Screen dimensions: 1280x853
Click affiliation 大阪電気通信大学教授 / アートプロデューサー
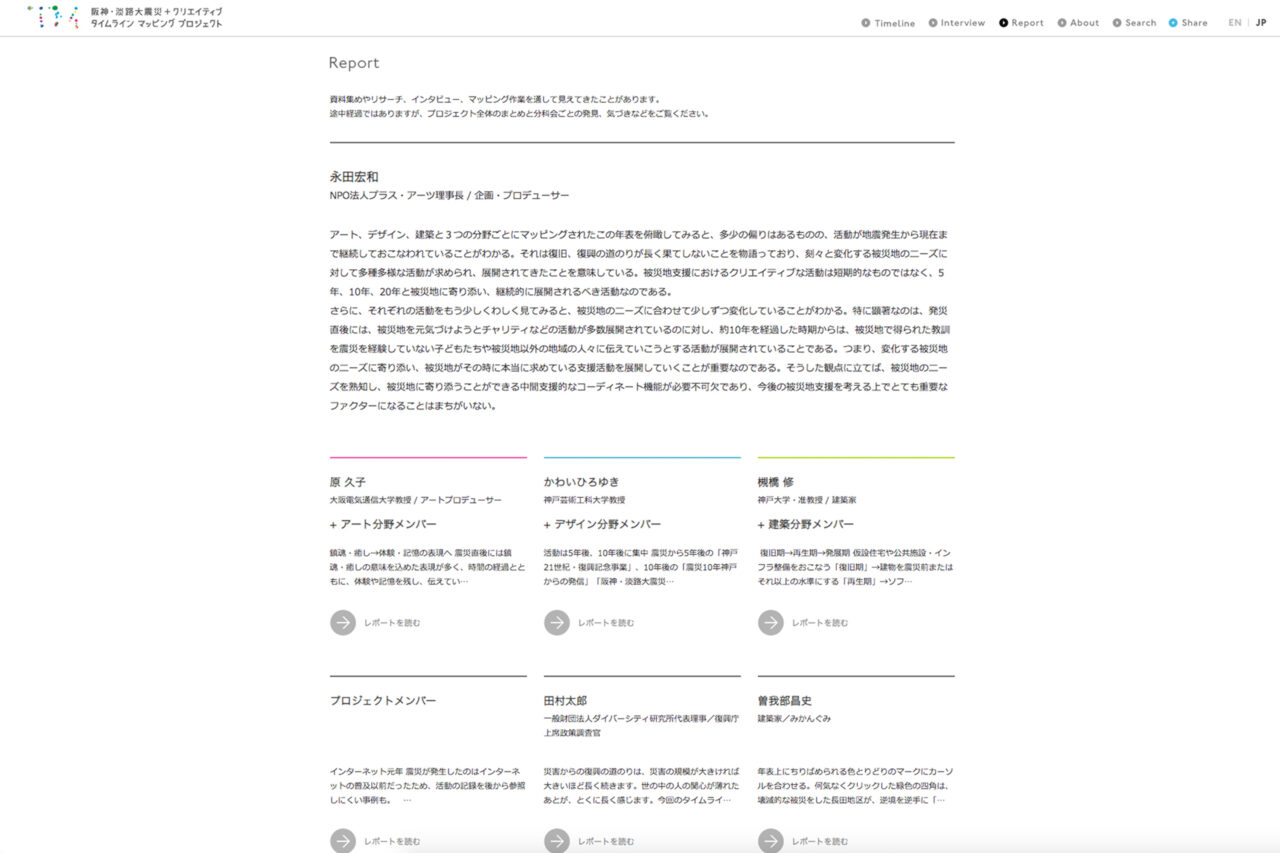pos(416,500)
